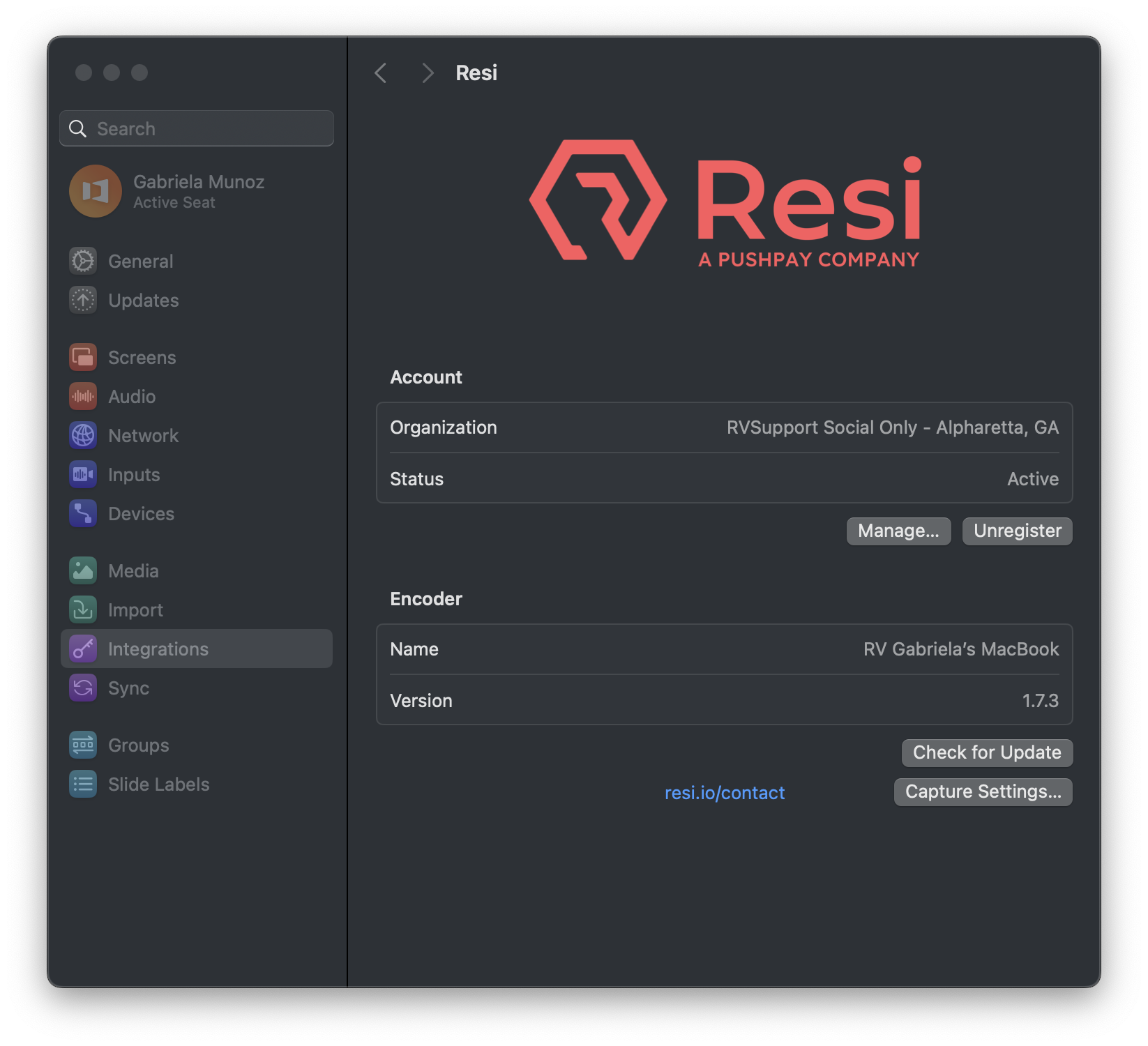1148x1046 pixels.
Task: Open the Sync label in sidebar
Action: [x=129, y=688]
